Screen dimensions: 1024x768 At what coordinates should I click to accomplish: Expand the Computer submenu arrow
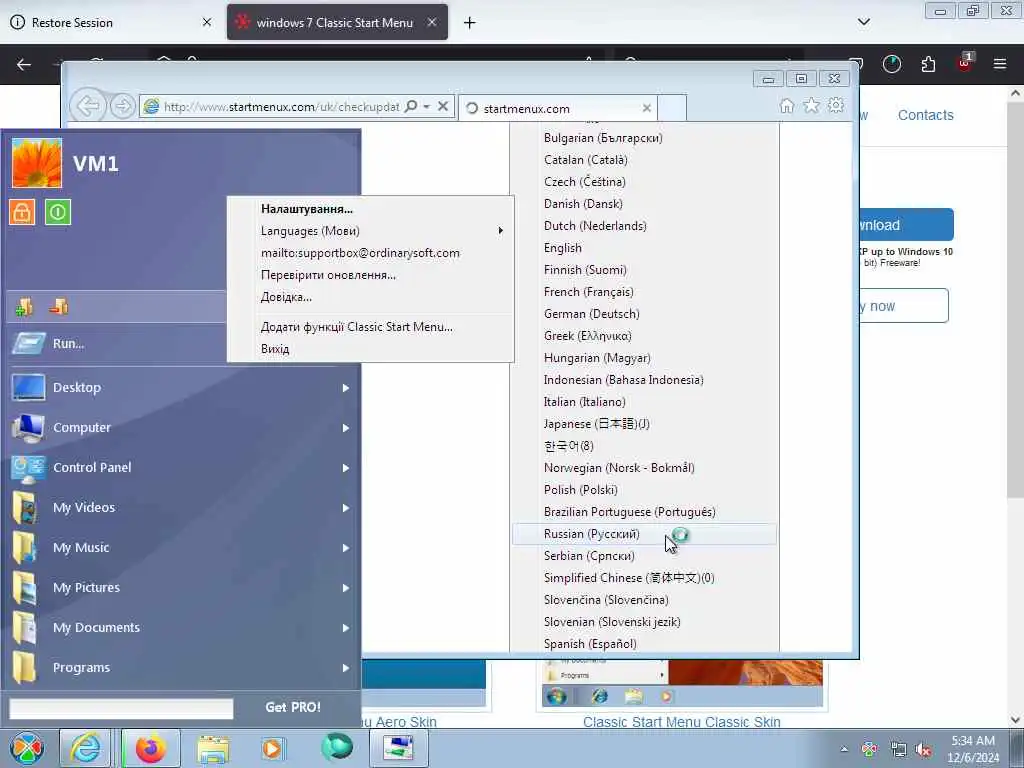(345, 428)
